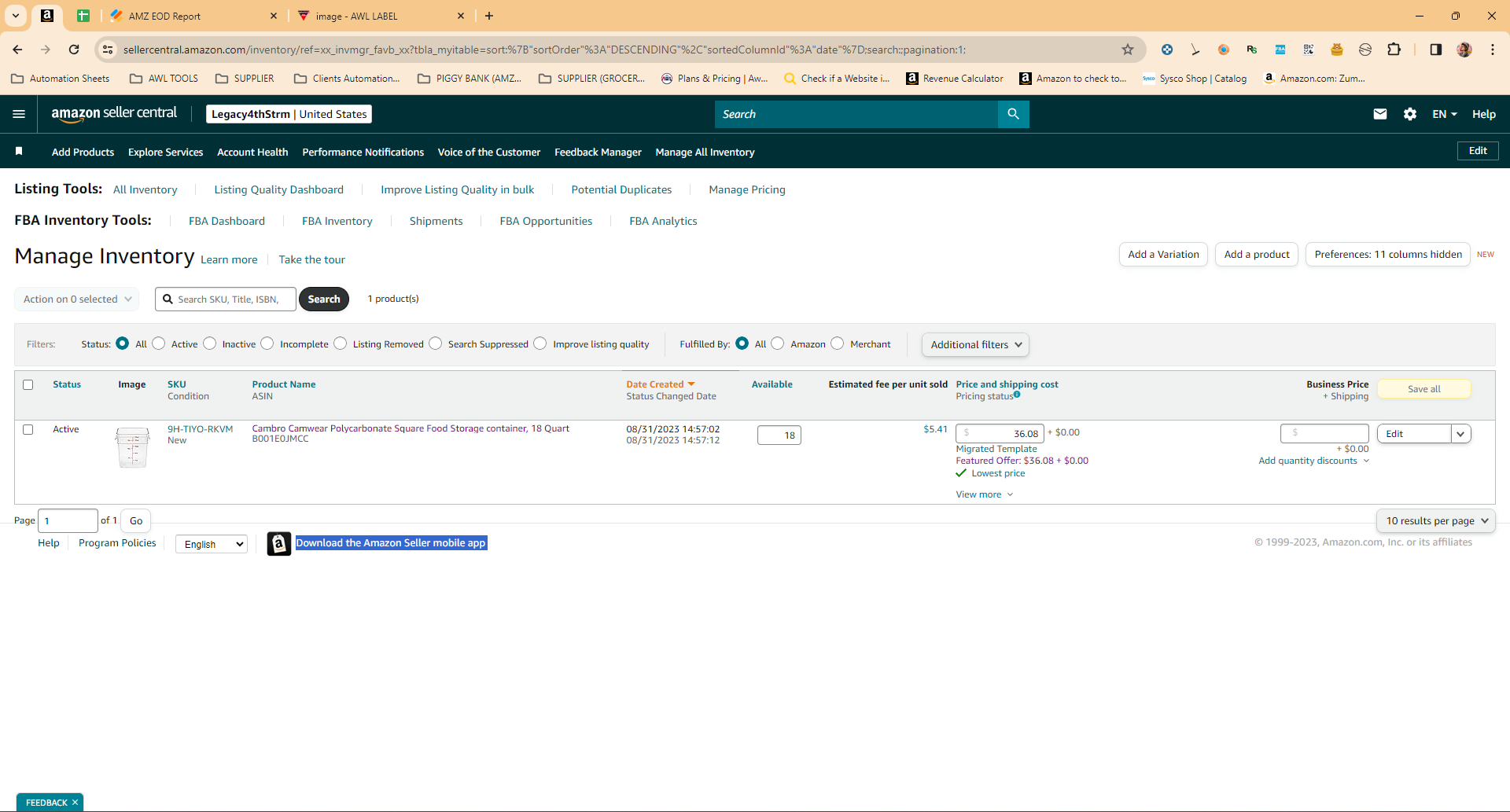The height and width of the screenshot is (812, 1510).
Task: Select the Inactive status radio button
Action: point(210,344)
